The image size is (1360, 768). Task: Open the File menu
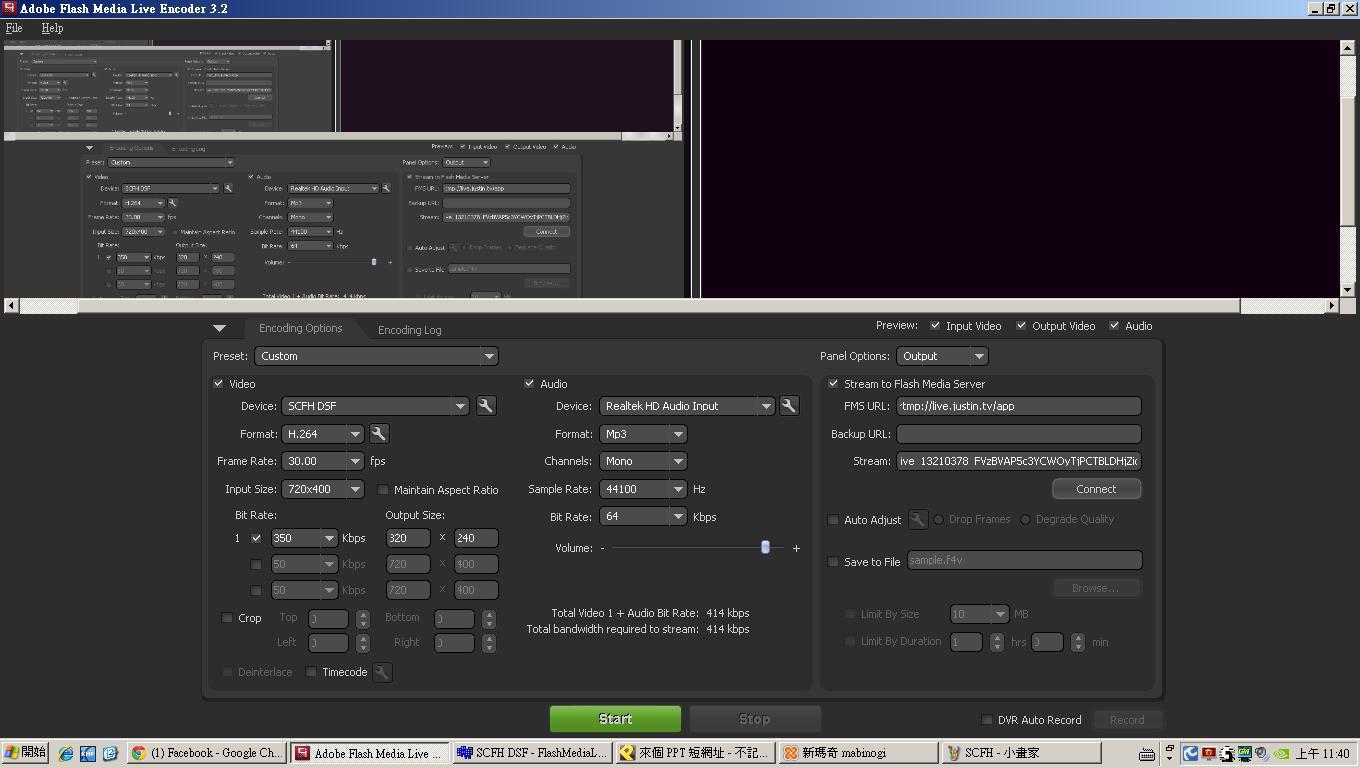click(x=14, y=28)
